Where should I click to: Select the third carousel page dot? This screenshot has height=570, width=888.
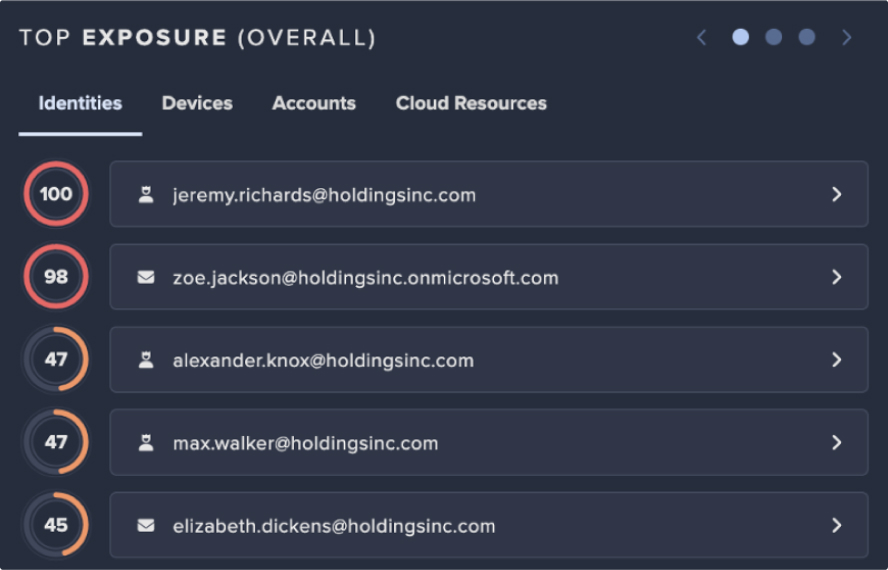click(806, 38)
